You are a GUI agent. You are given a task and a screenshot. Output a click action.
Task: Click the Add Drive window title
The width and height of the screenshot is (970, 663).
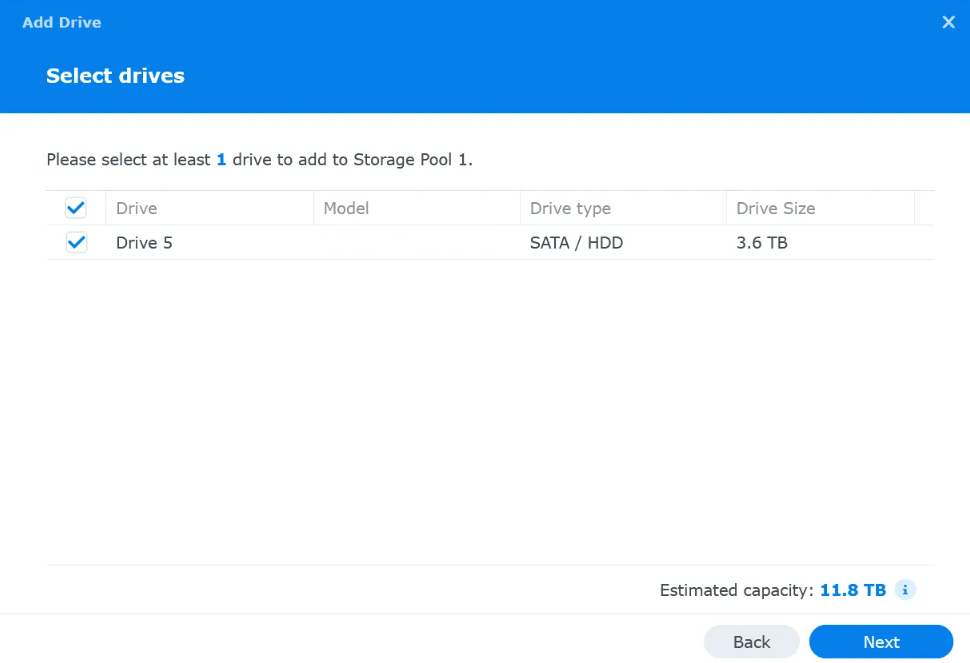click(62, 22)
